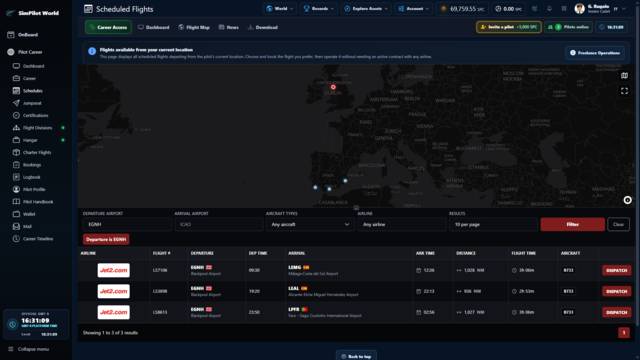This screenshot has width=640, height=360.
Task: Open the Any airline dropdown
Action: 402,224
